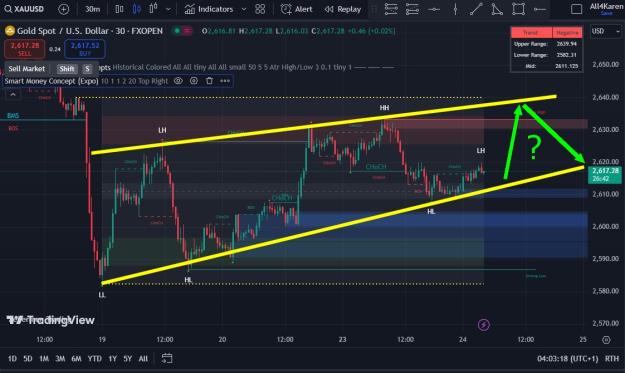Click the 2,650.00 price scale label

[x=605, y=65]
